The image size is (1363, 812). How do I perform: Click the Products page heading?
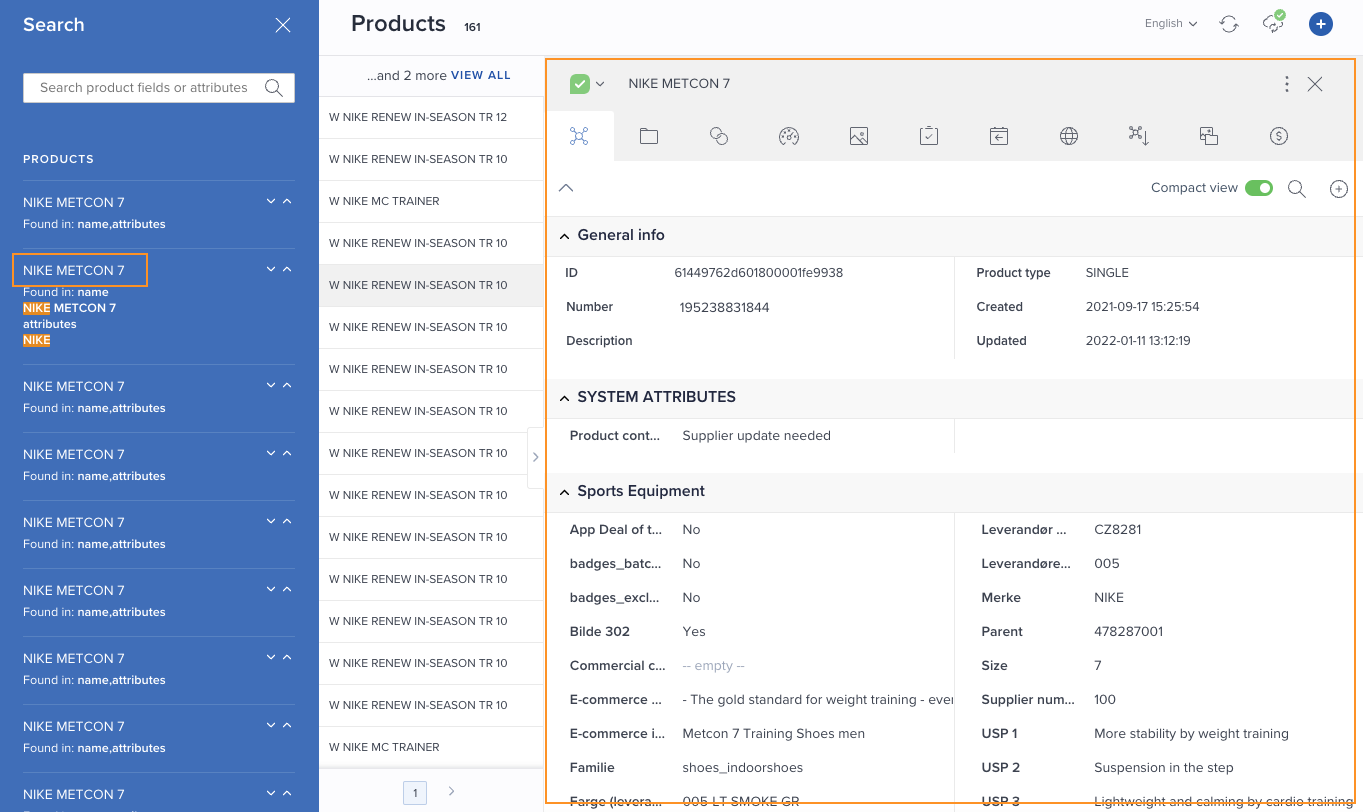[x=398, y=24]
